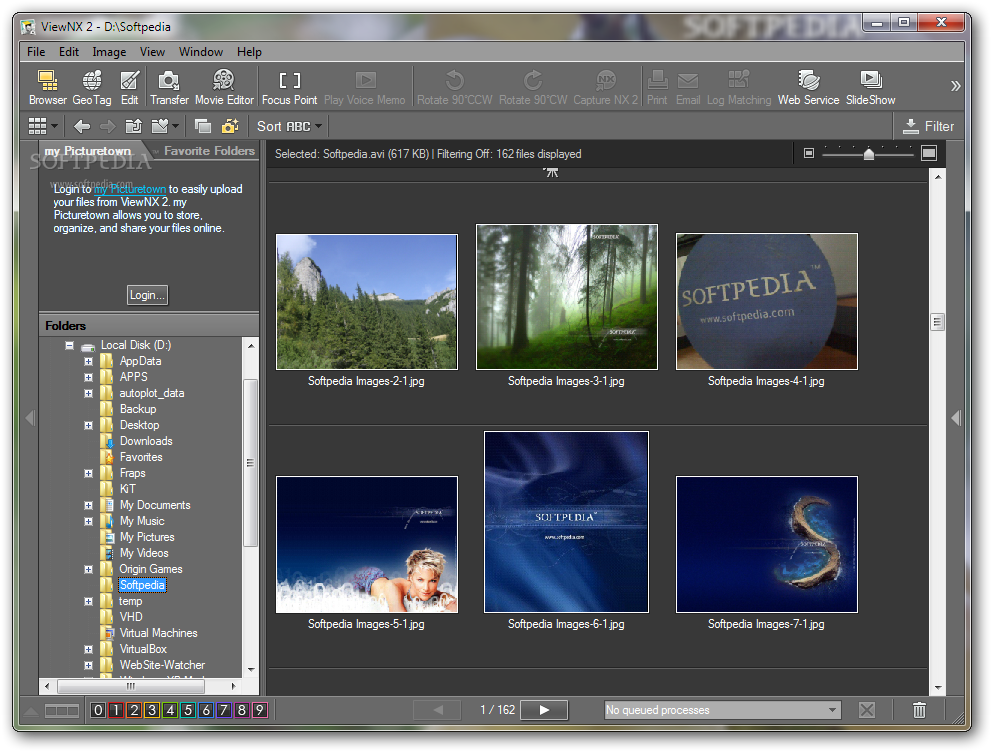Toggle red label 1

116,710
